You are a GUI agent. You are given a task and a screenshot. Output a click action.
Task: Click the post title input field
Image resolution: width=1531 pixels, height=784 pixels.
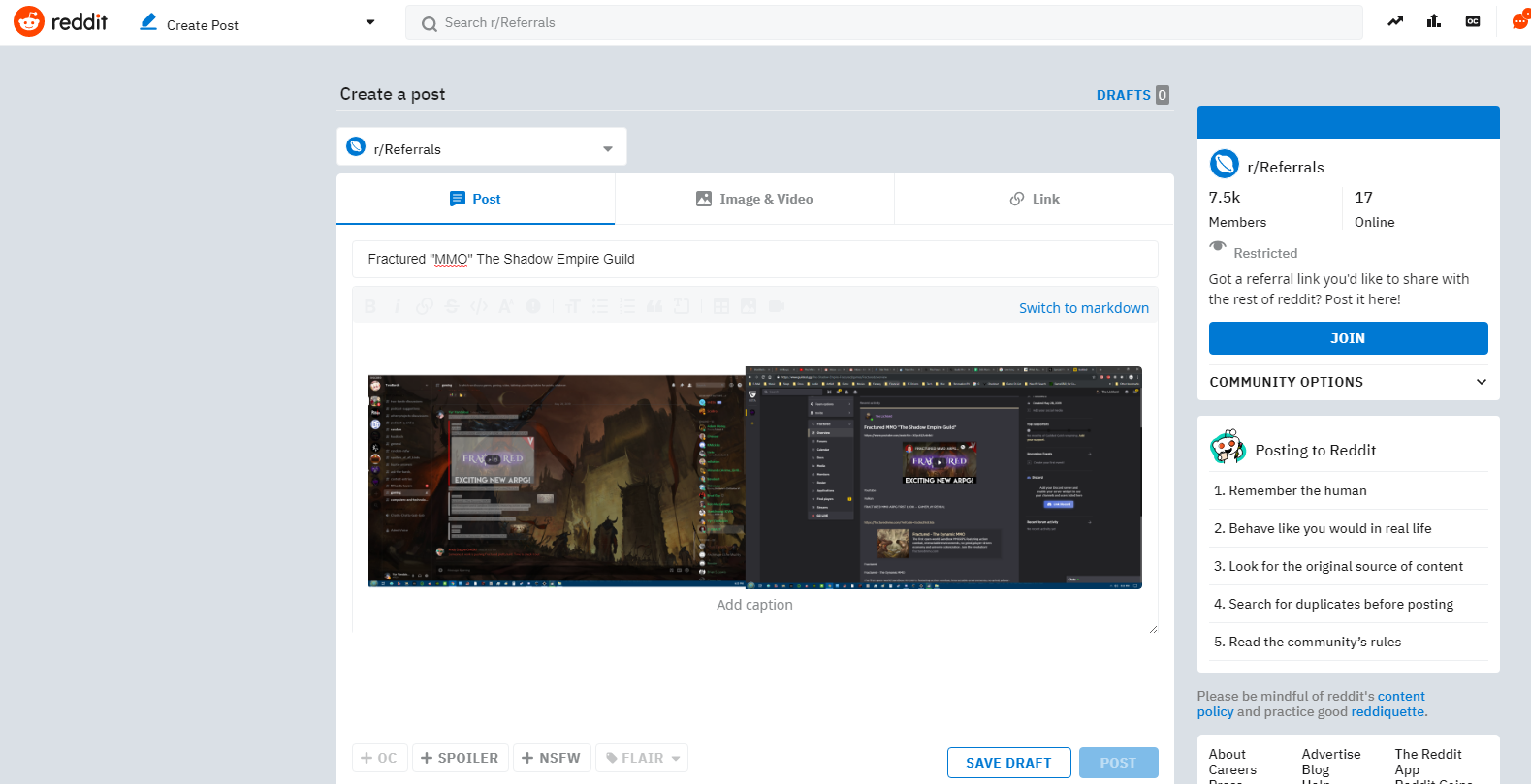coord(754,259)
